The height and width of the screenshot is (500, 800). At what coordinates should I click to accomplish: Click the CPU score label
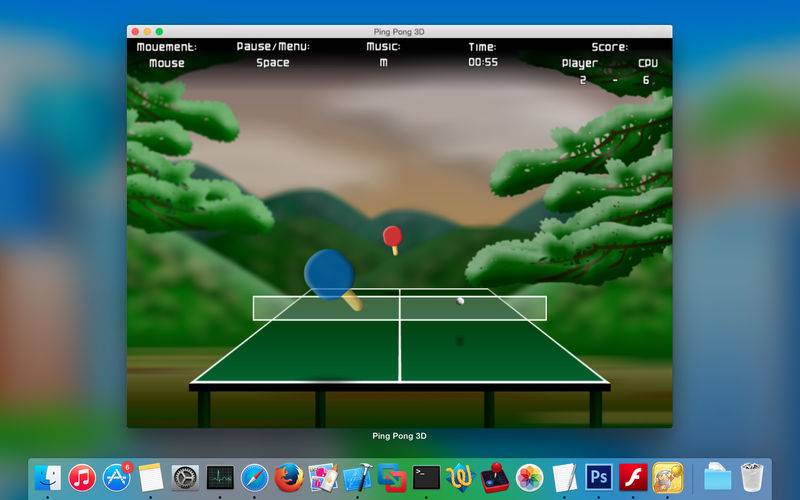coord(648,63)
